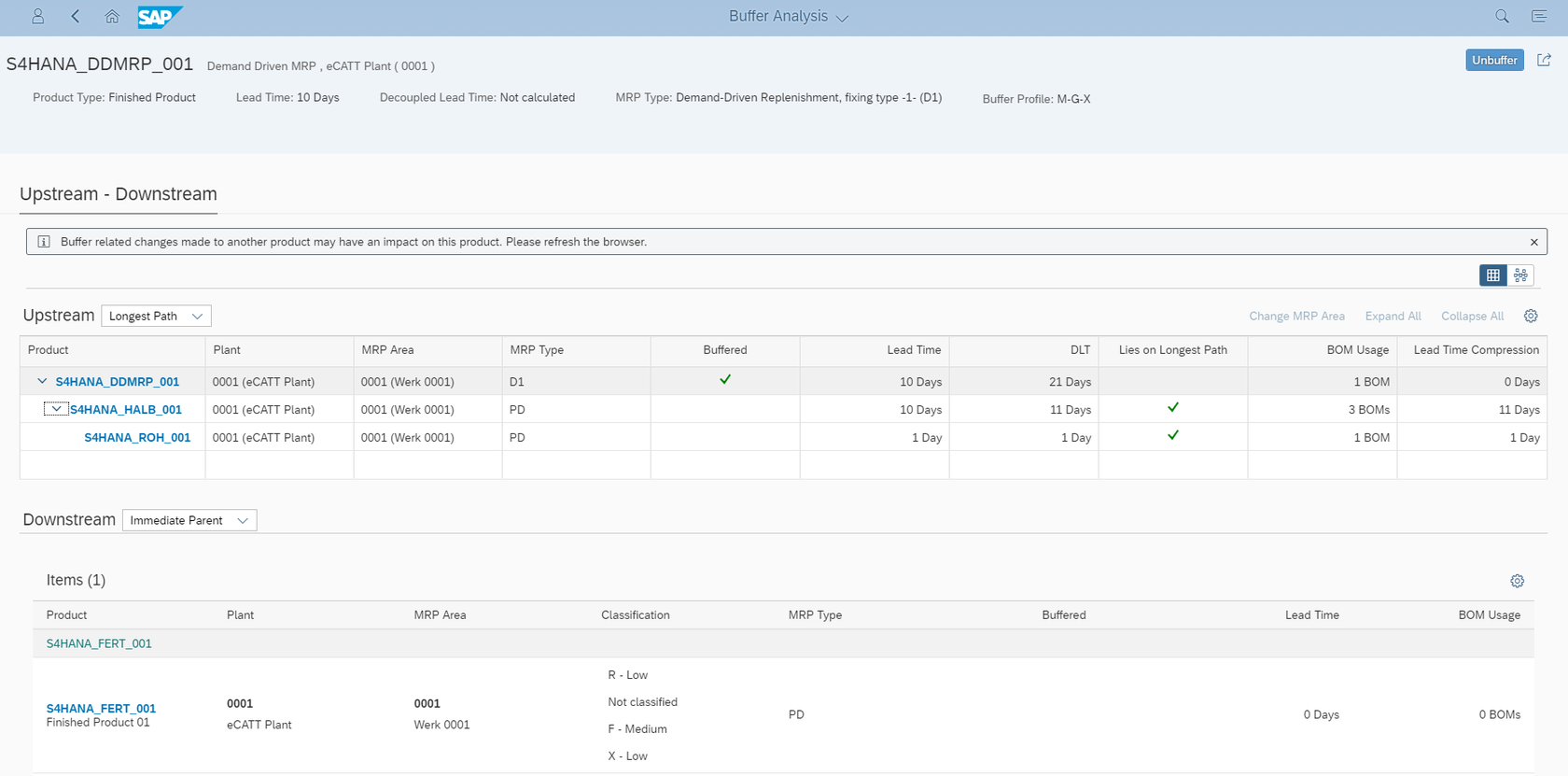Image resolution: width=1568 pixels, height=776 pixels.
Task: Open the Longest Path dropdown
Action: tap(156, 316)
